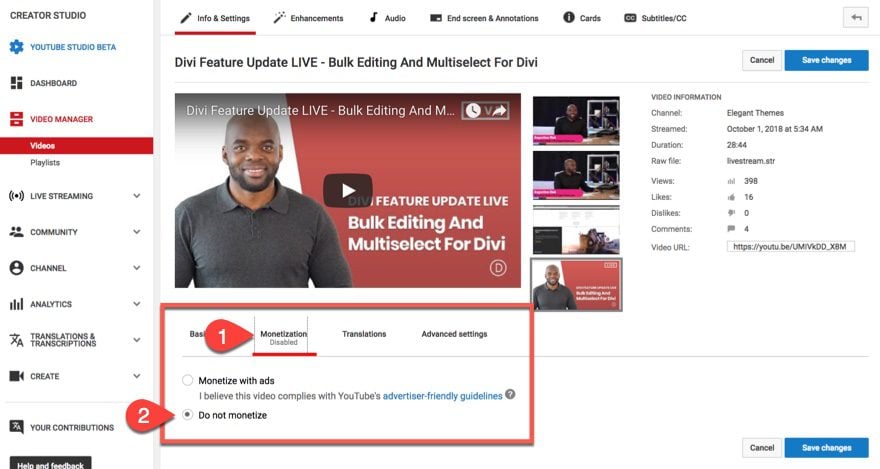Image resolution: width=880 pixels, height=469 pixels.
Task: Select the Monetize with ads radio button
Action: click(x=187, y=380)
